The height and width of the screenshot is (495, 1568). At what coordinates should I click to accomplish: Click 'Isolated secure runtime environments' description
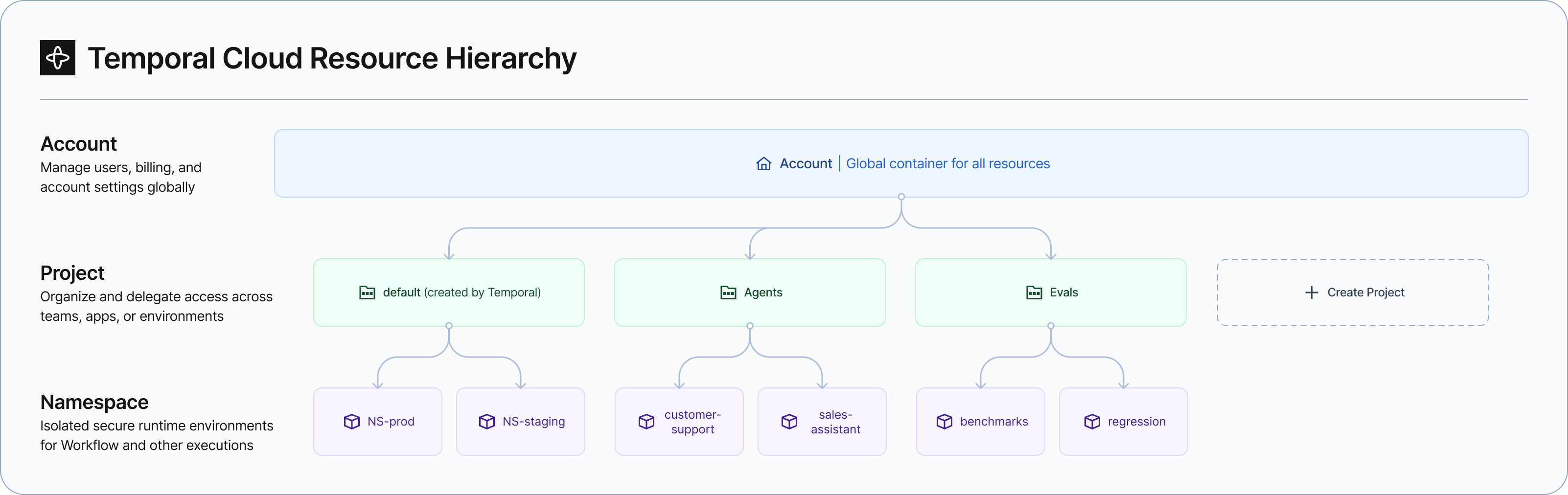(157, 426)
